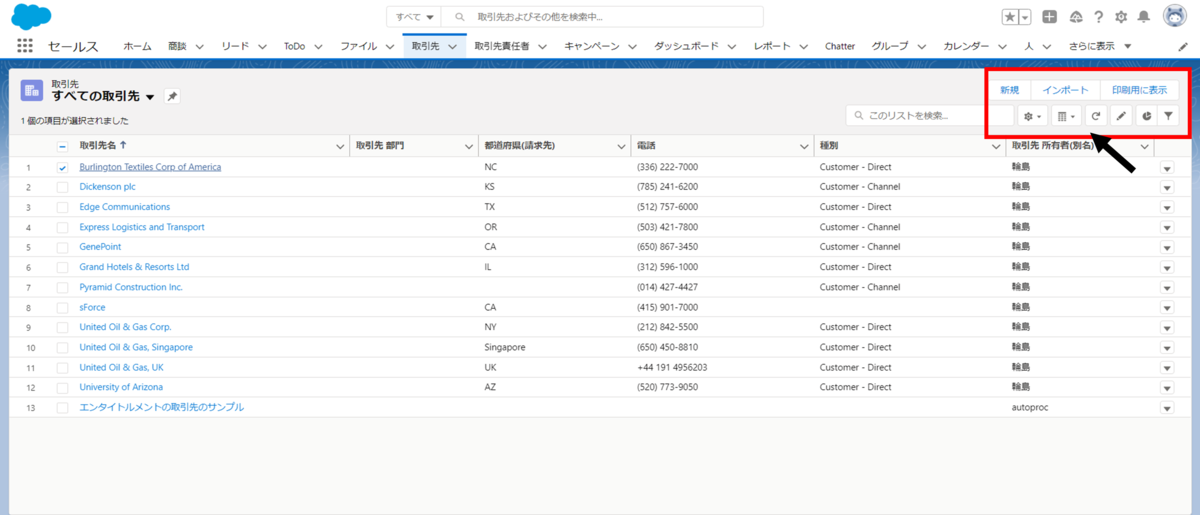Check the University of Arizona checkbox
Viewport: 1200px width, 515px height.
[x=62, y=387]
